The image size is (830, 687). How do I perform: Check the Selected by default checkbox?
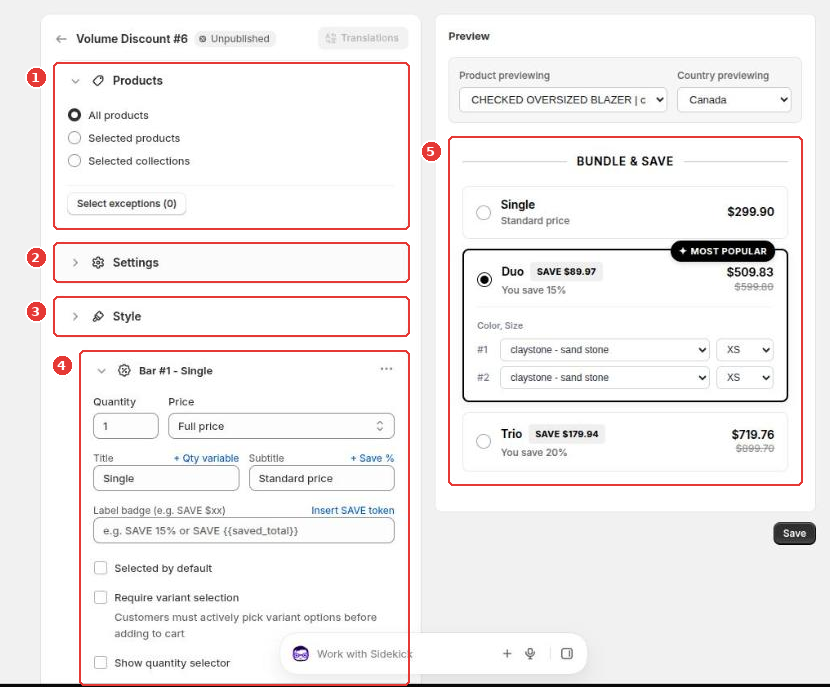tap(101, 568)
